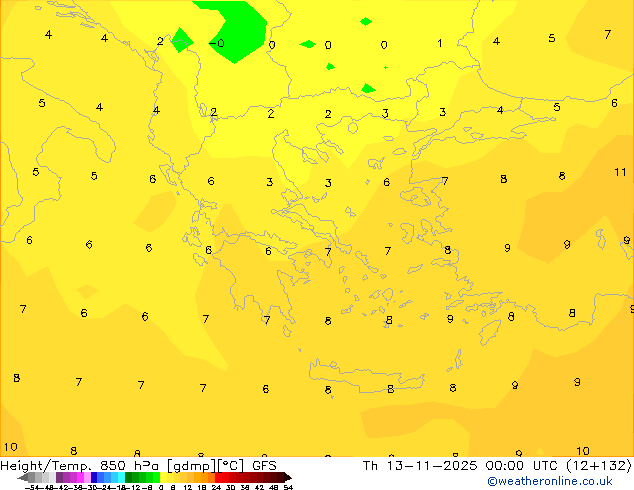Click the Crete island outline

(x=367, y=376)
